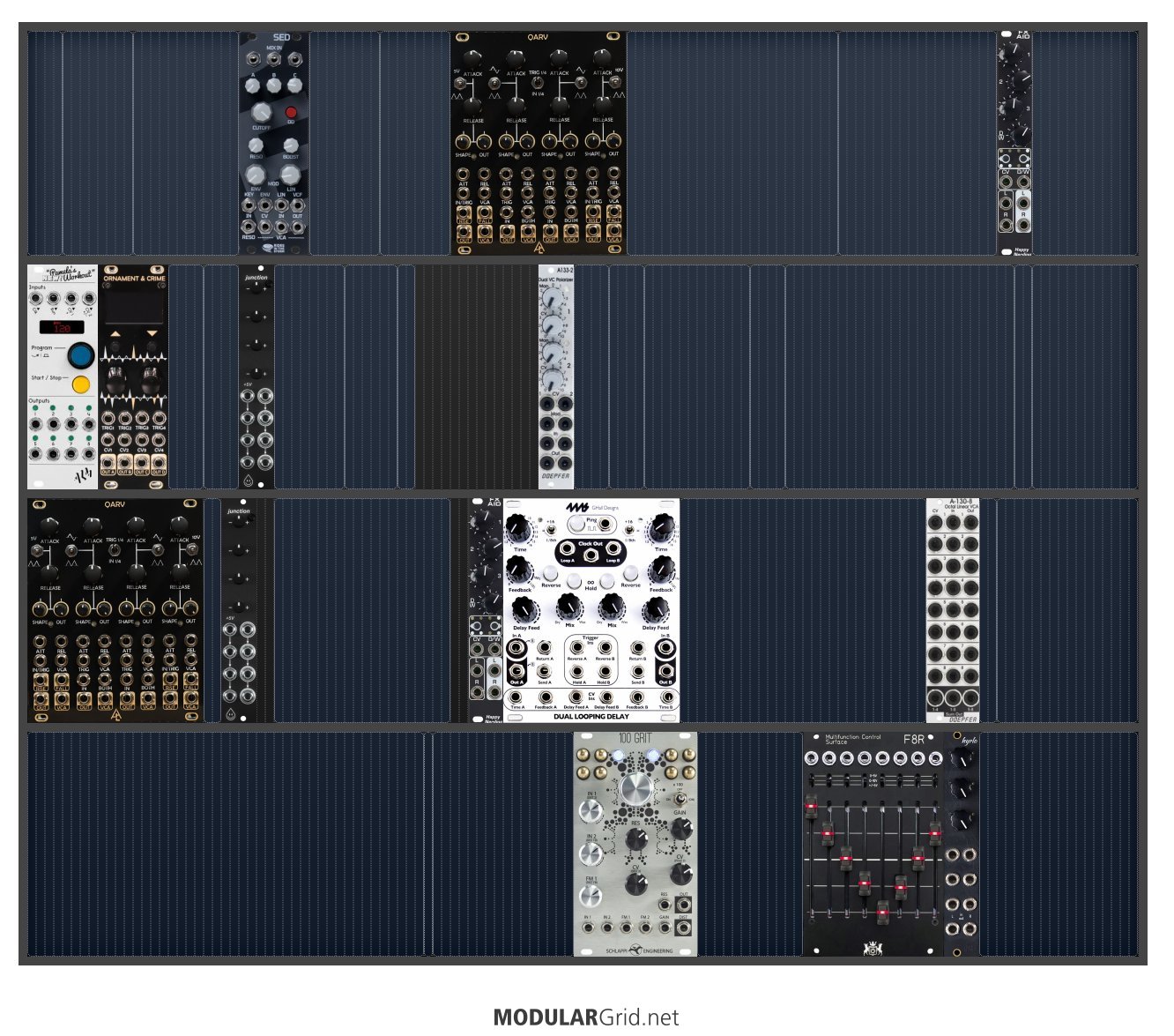This screenshot has height=1036, width=1174.
Task: Select the blank black panel module
Action: click(x=477, y=377)
